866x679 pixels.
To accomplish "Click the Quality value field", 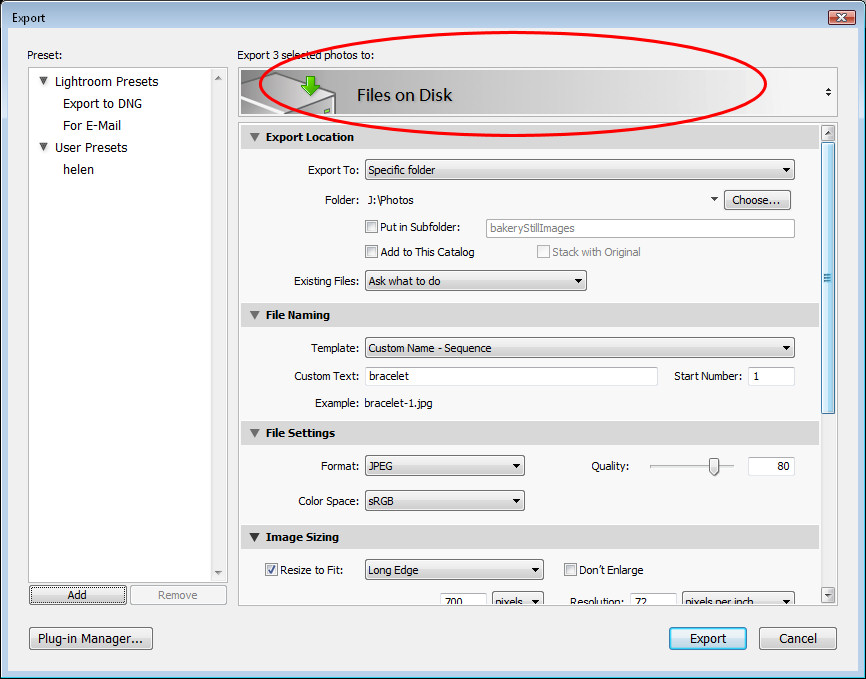I will pos(771,466).
